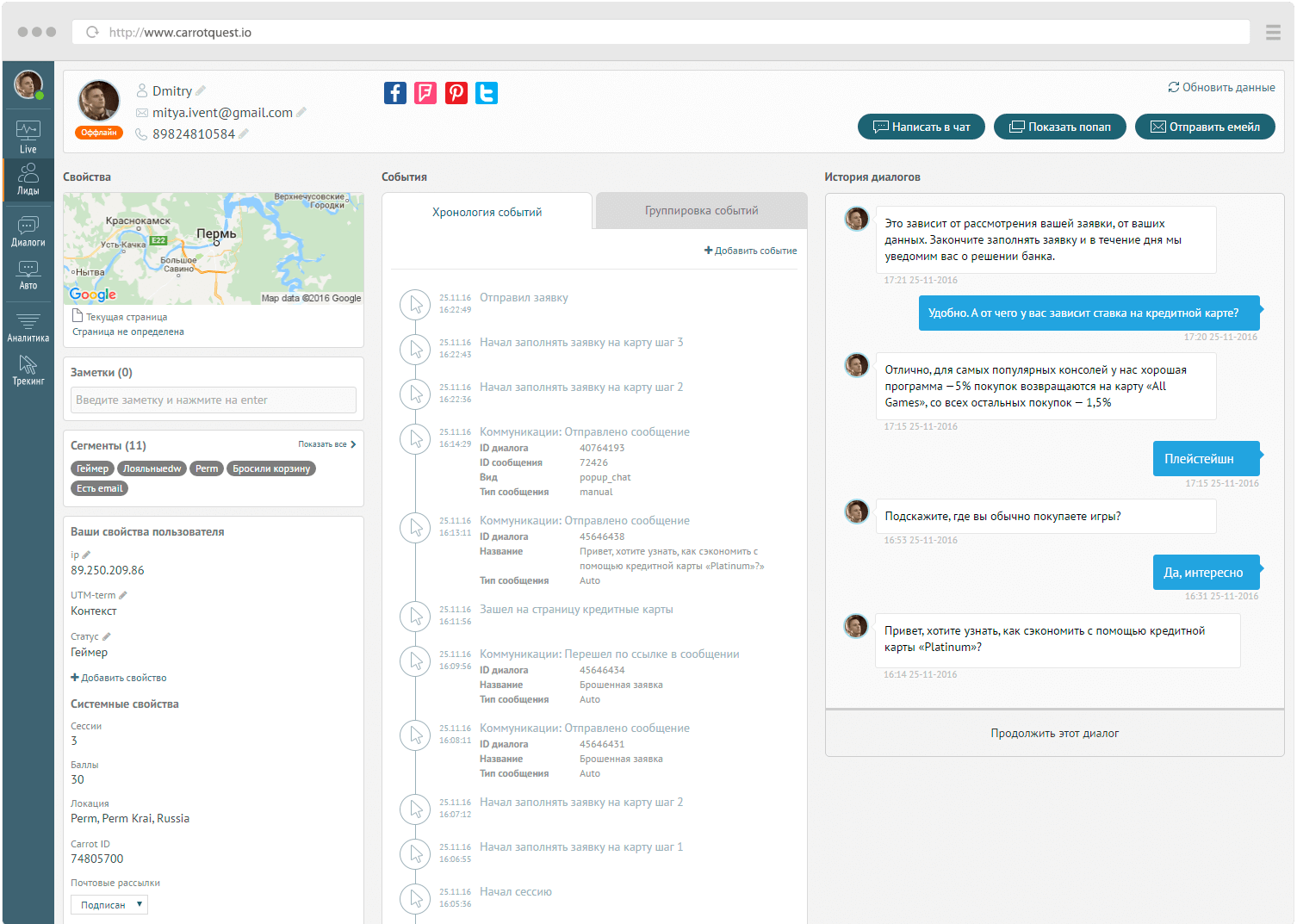Select the Бросили корзину segment tag
1297x924 pixels.
click(x=271, y=468)
